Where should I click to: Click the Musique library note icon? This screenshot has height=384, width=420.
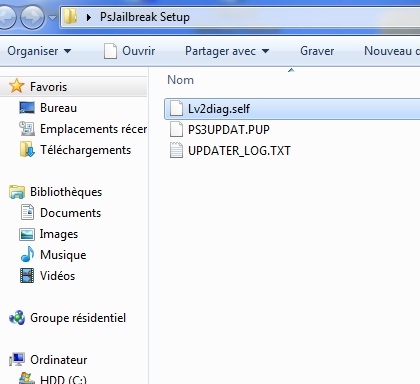click(27, 254)
